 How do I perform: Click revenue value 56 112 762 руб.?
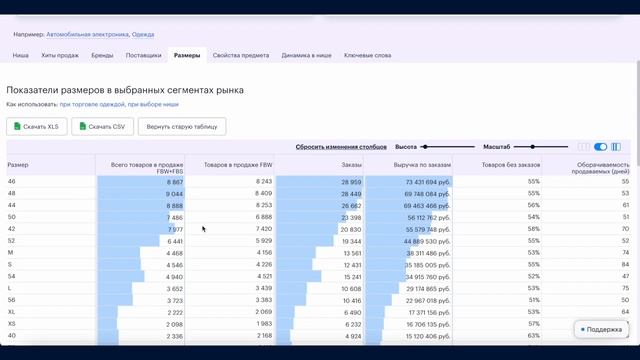[x=429, y=218]
